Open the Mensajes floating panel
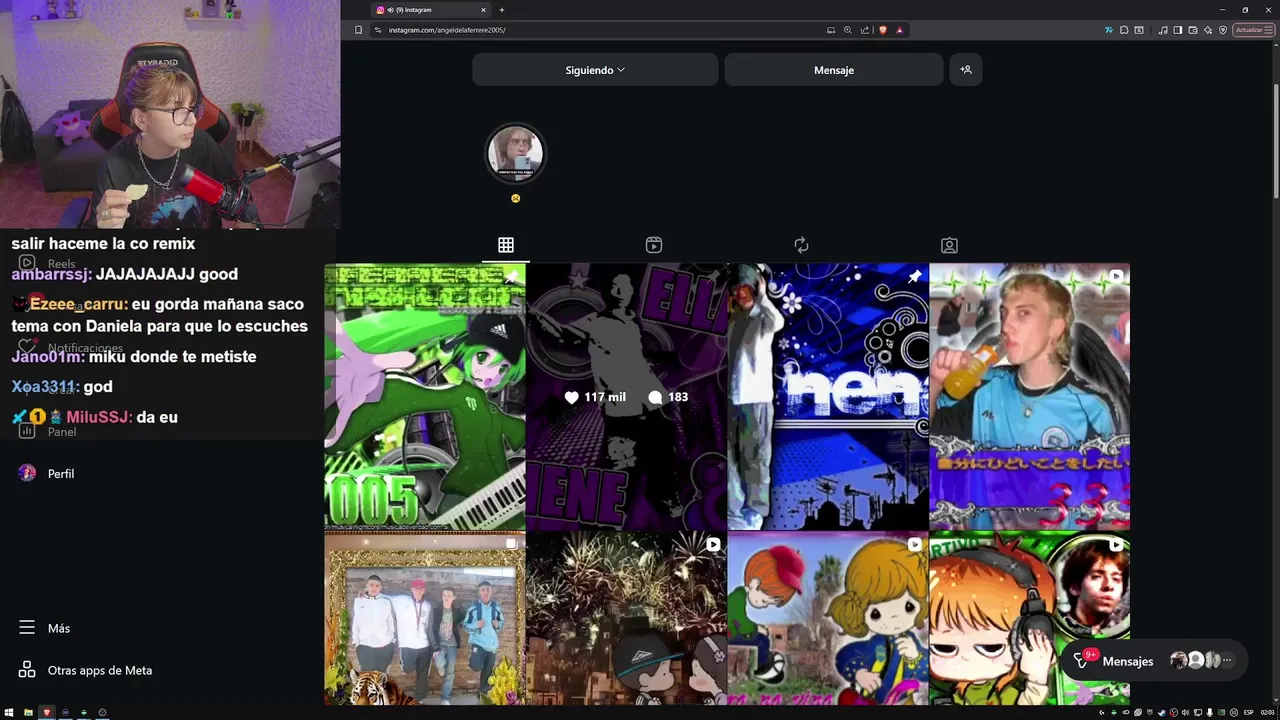 coord(1154,661)
